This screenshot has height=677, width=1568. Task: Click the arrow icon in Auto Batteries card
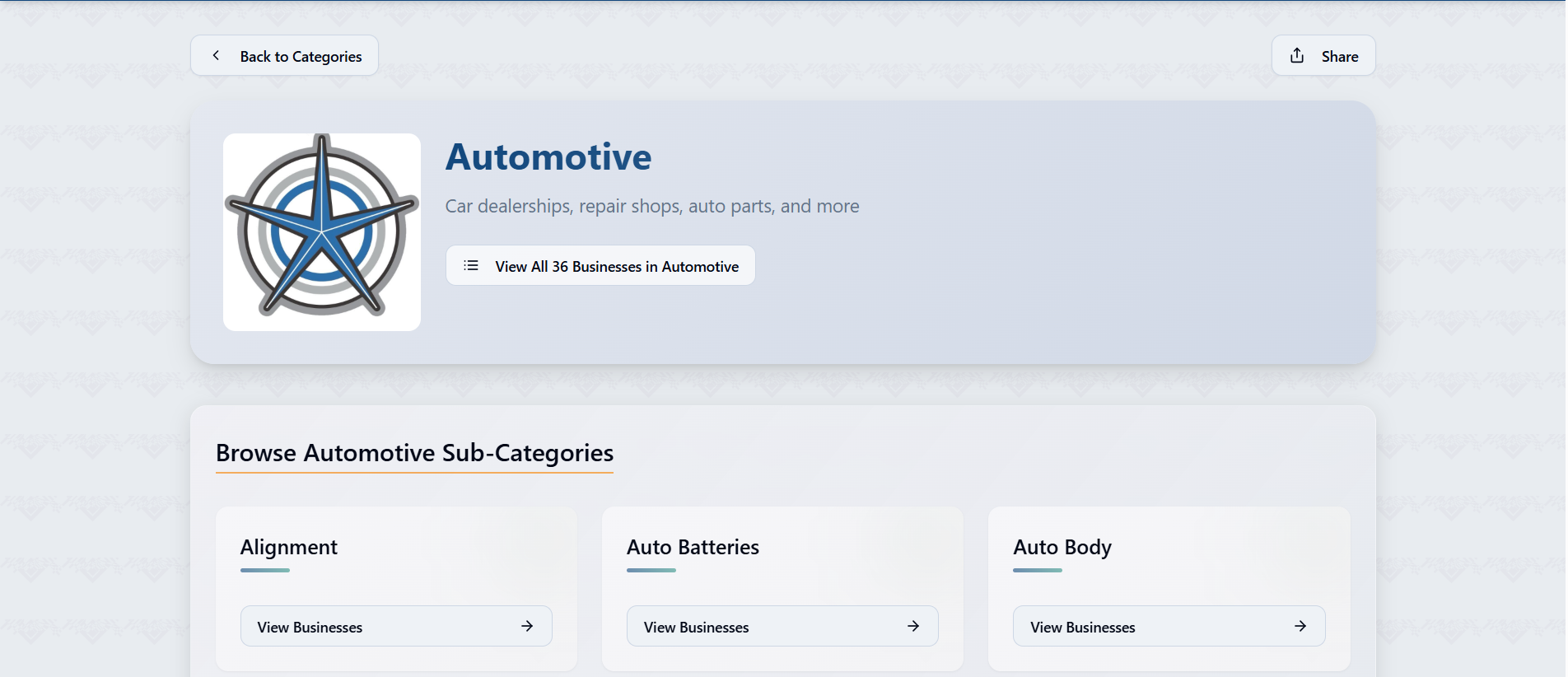[x=913, y=626]
